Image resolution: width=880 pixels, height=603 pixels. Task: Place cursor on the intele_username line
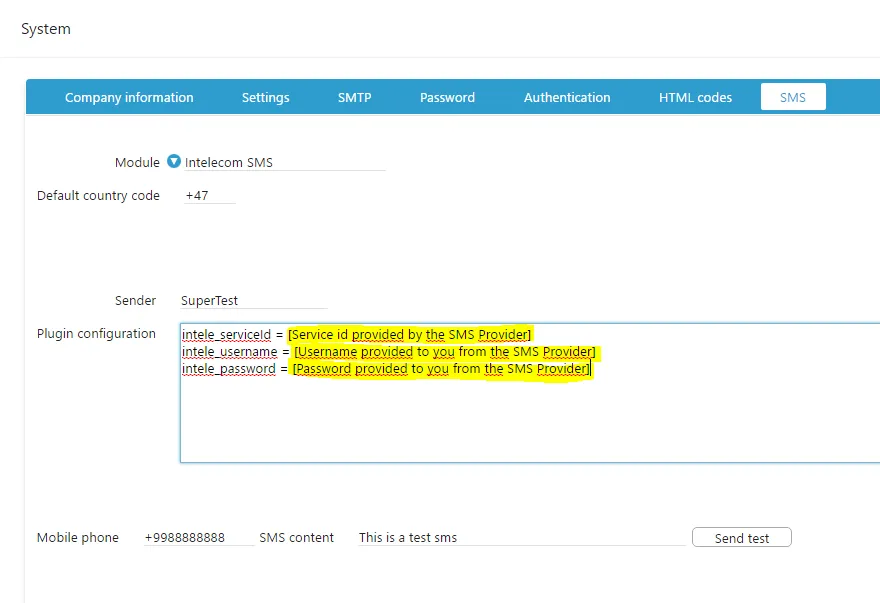(x=388, y=352)
